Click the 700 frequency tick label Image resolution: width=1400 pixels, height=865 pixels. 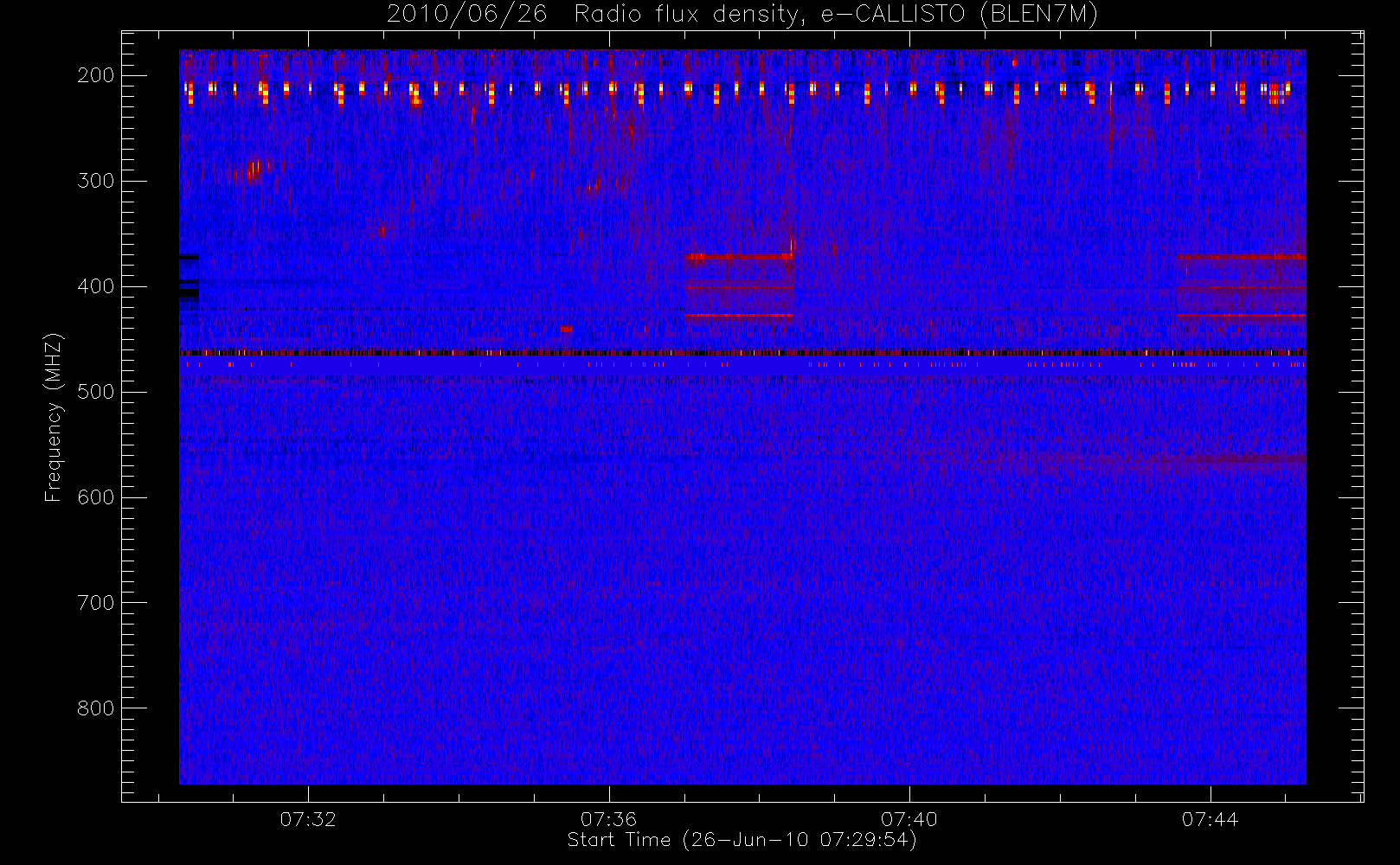[95, 603]
